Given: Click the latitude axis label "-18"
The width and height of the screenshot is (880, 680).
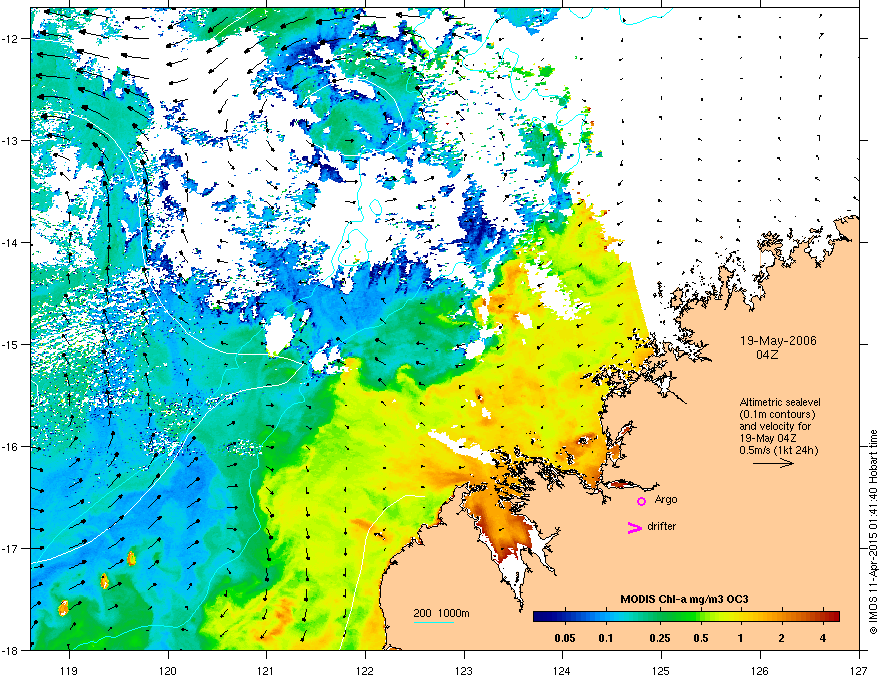Looking at the screenshot, I should [x=10, y=650].
